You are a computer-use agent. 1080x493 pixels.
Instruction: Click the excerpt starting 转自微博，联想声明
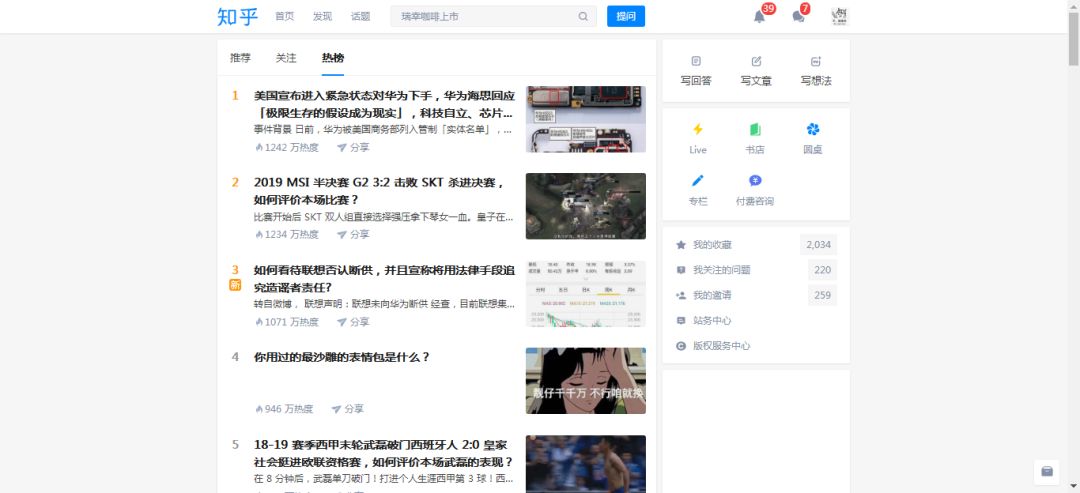[384, 304]
